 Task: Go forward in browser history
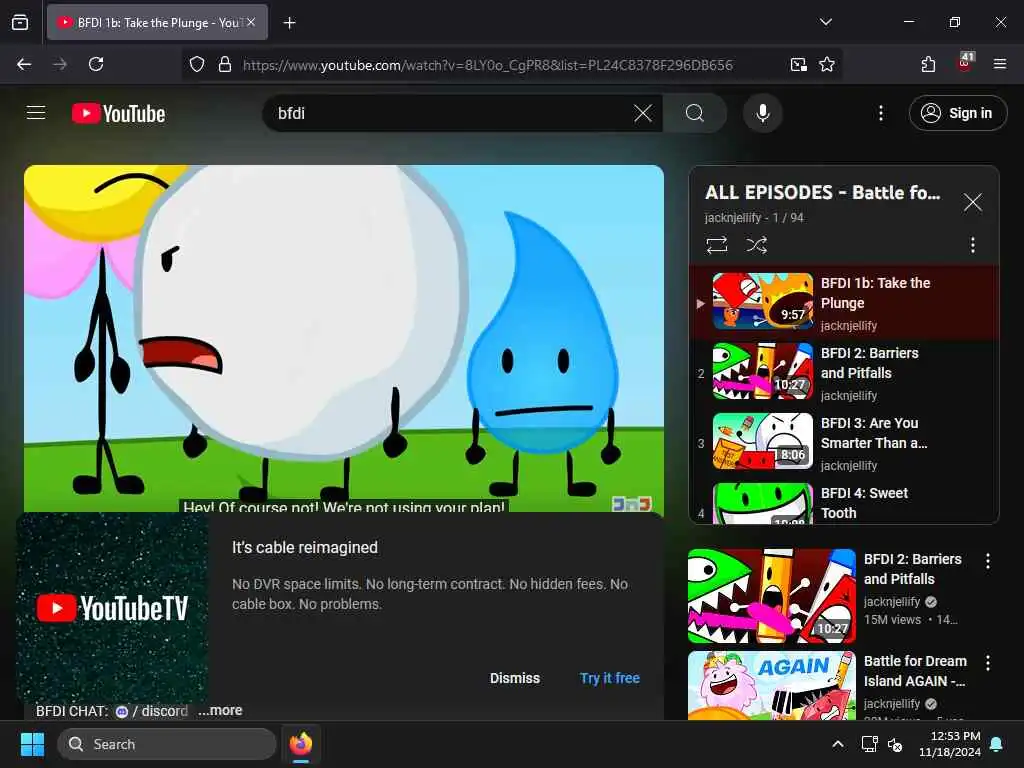click(60, 64)
